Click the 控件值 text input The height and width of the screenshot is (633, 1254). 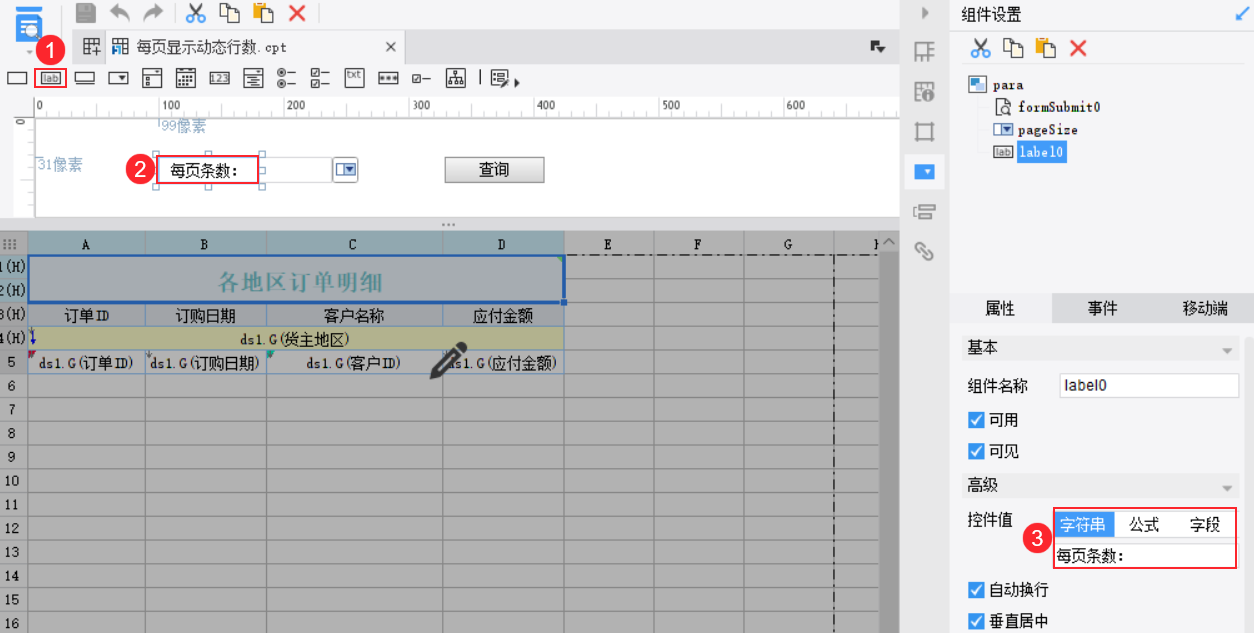pos(1146,555)
